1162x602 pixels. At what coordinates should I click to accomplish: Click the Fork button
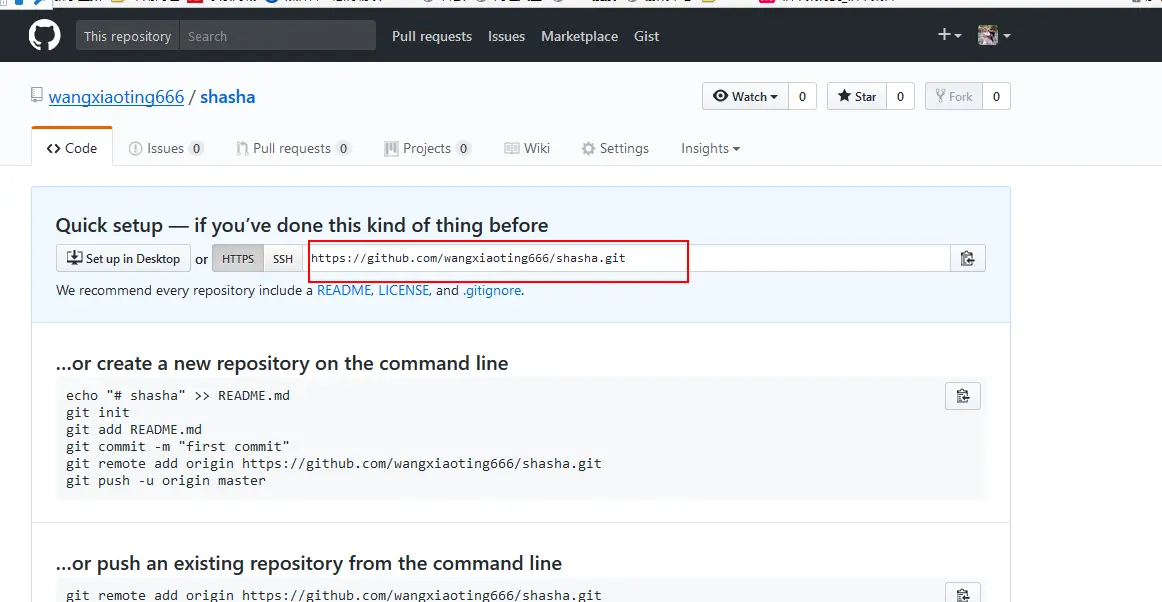coord(954,96)
